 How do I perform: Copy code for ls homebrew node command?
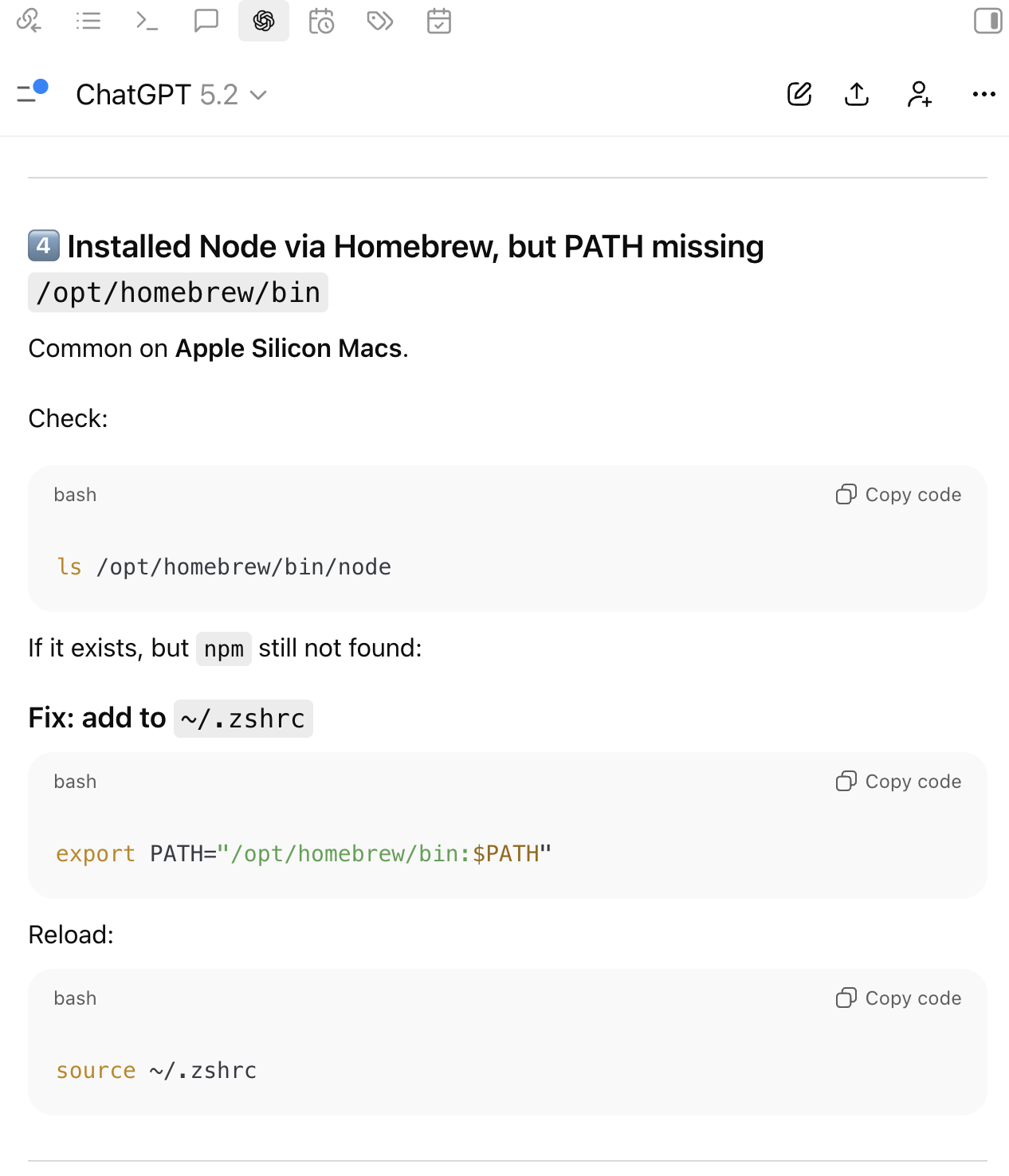[899, 495]
